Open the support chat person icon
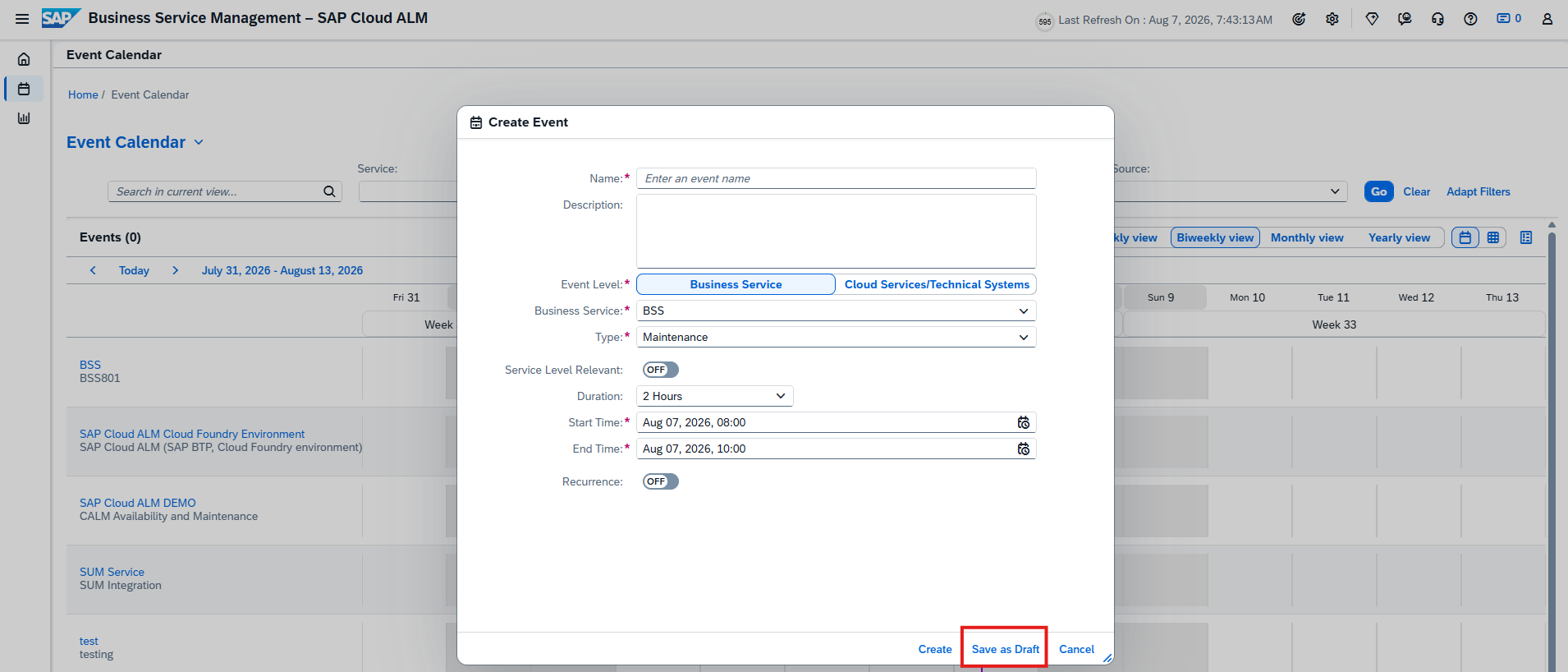This screenshot has height=672, width=1568. point(1405,19)
